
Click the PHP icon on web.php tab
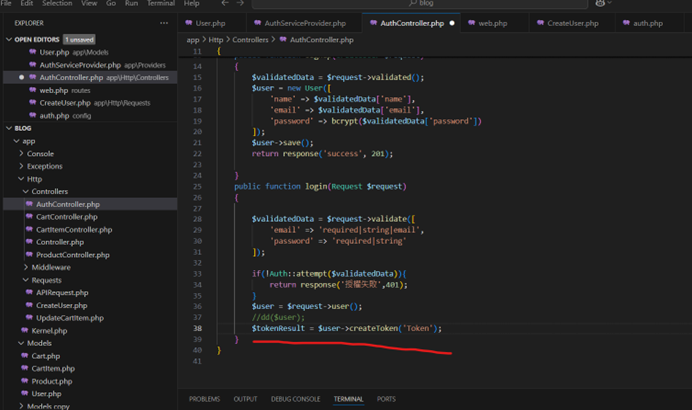coord(472,22)
